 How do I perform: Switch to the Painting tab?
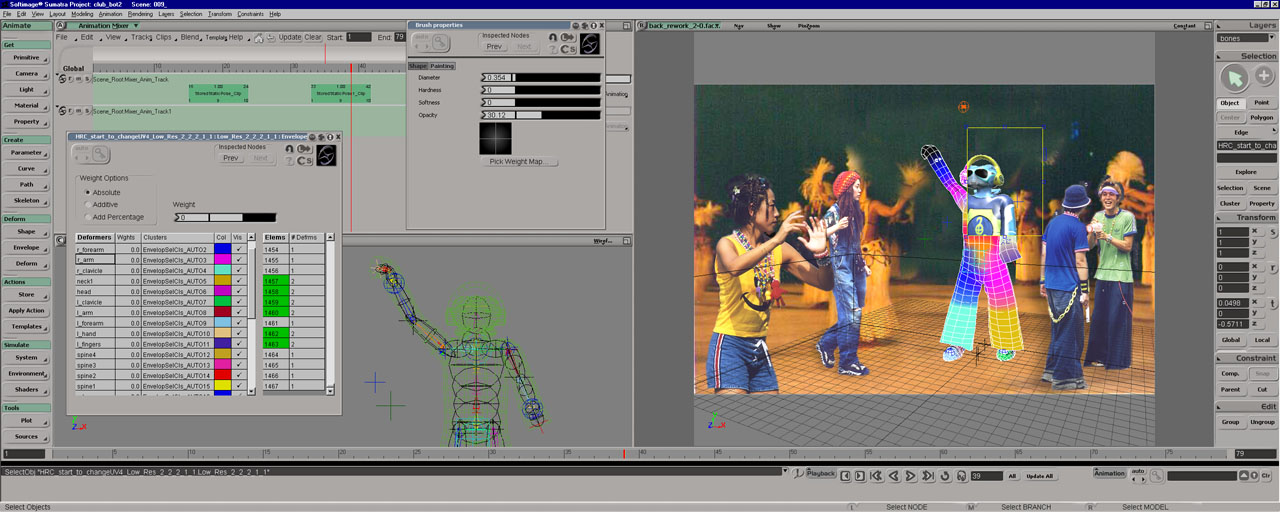pos(442,66)
